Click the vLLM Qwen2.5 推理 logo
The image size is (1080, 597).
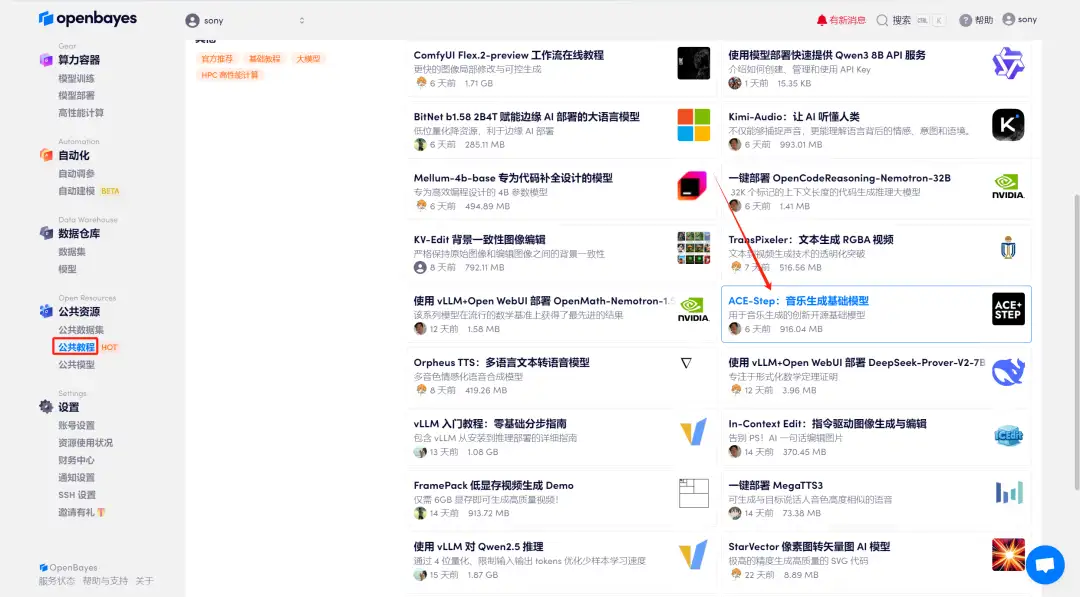[x=694, y=554]
